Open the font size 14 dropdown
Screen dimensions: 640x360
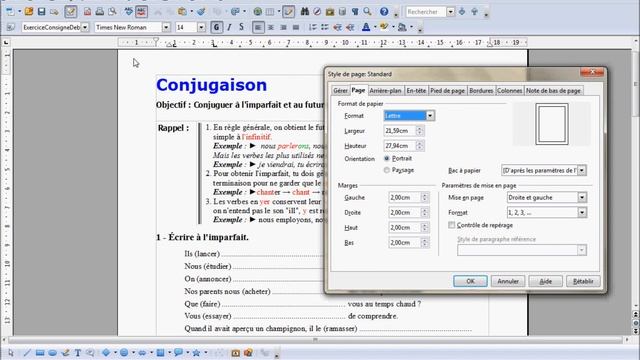coord(201,27)
